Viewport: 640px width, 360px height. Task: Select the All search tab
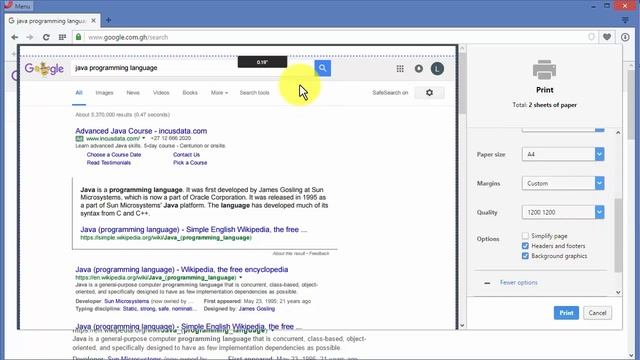tap(79, 93)
